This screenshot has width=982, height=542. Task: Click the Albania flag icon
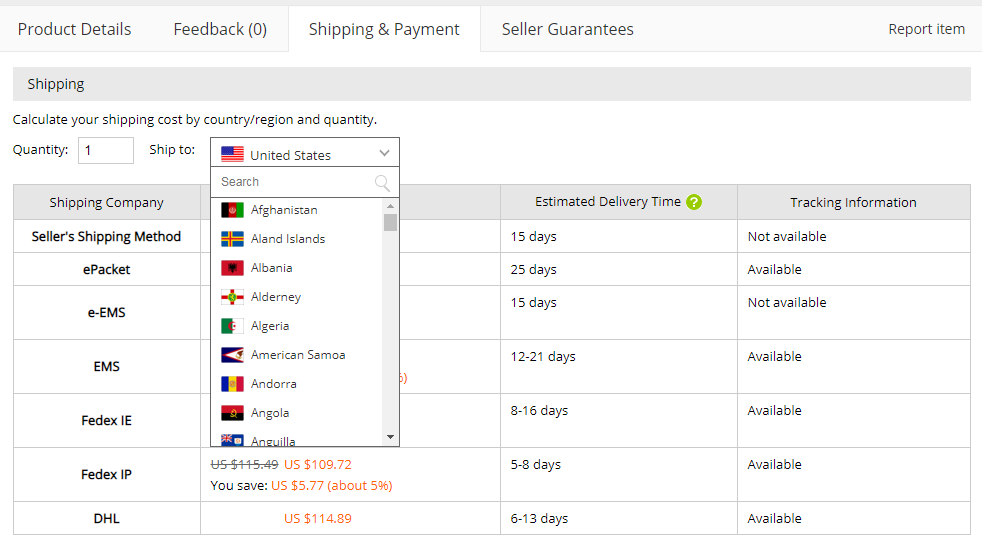[x=232, y=268]
